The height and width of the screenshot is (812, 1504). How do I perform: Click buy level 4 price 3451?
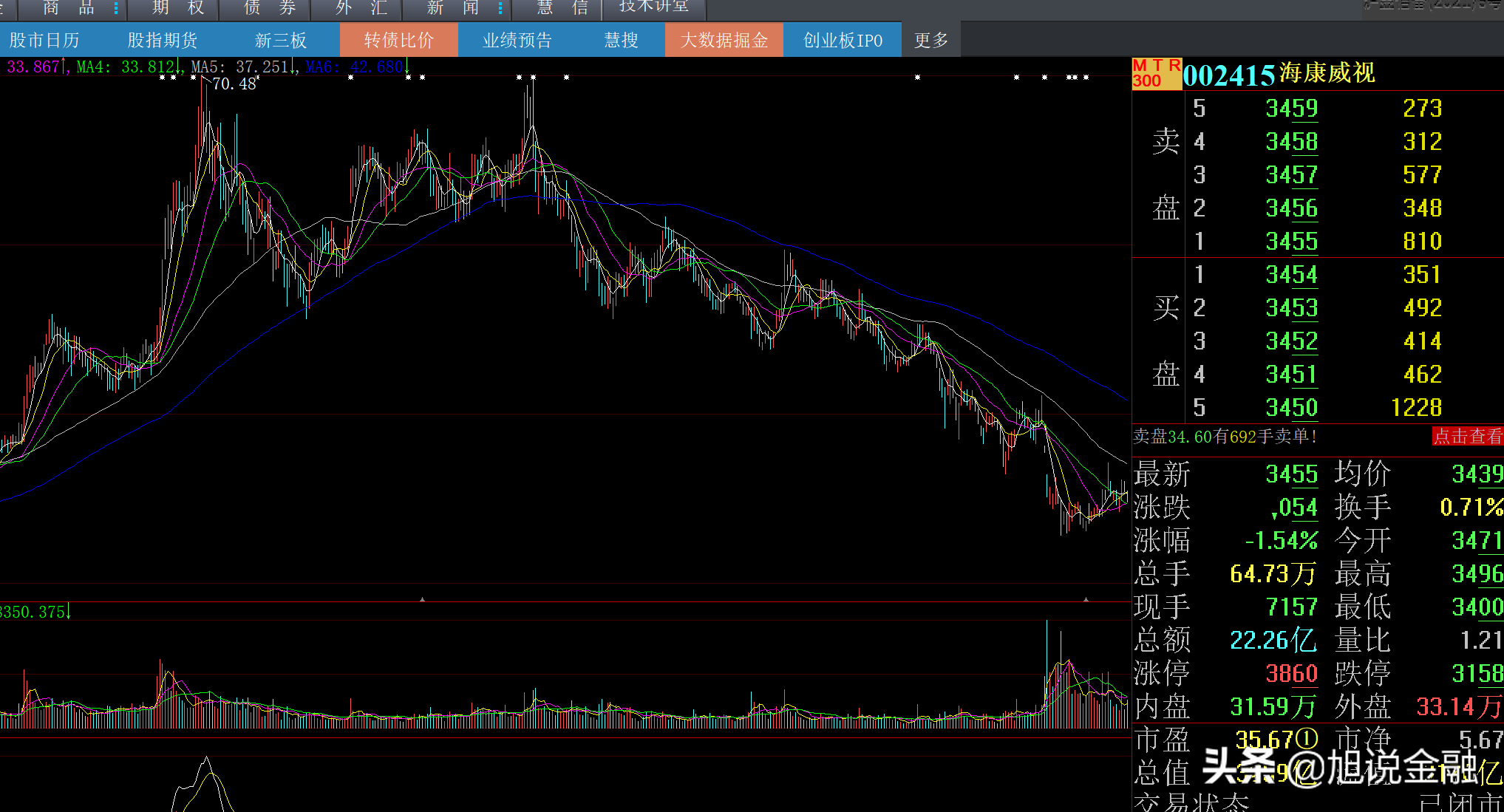coord(1291,375)
